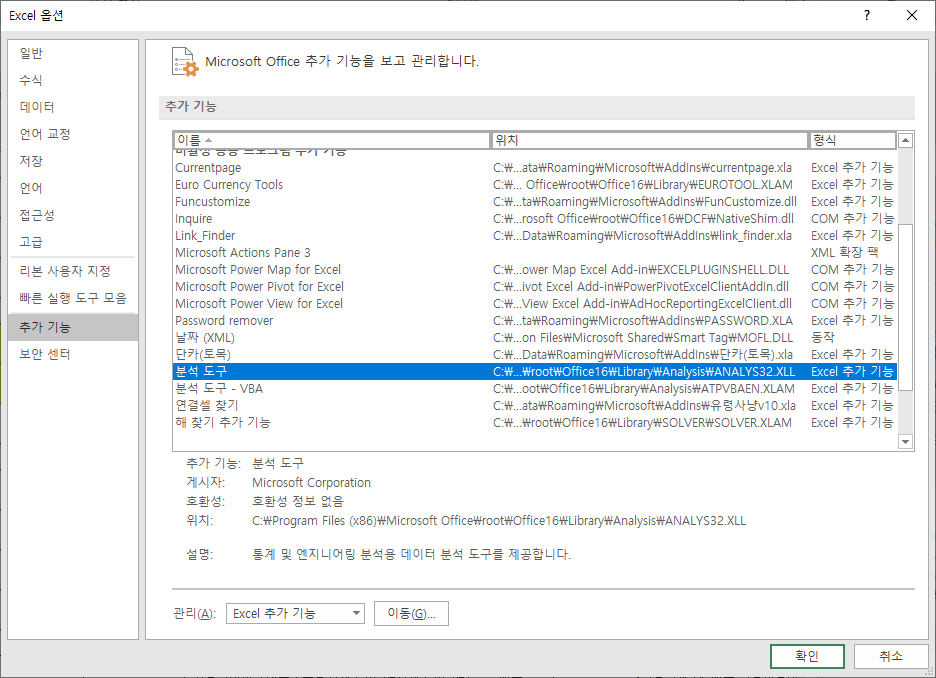Click the XML 확장 팩 type cell
Image resolution: width=936 pixels, height=678 pixels.
click(x=844, y=252)
